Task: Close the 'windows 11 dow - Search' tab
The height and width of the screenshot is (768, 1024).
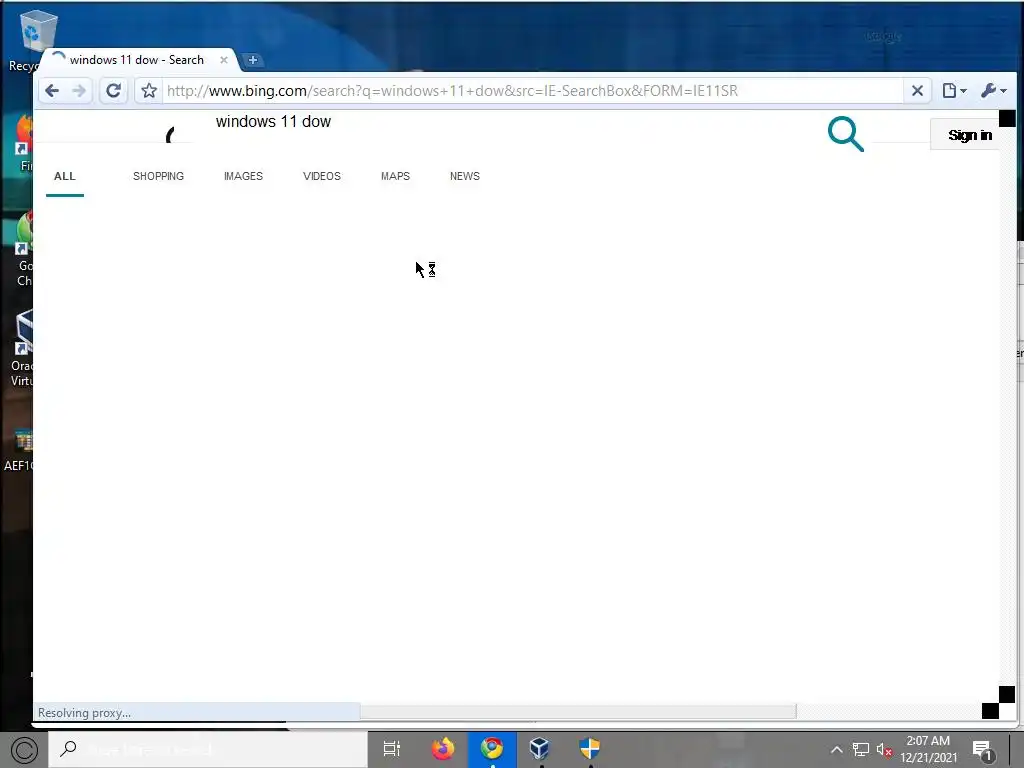Action: coord(223,60)
